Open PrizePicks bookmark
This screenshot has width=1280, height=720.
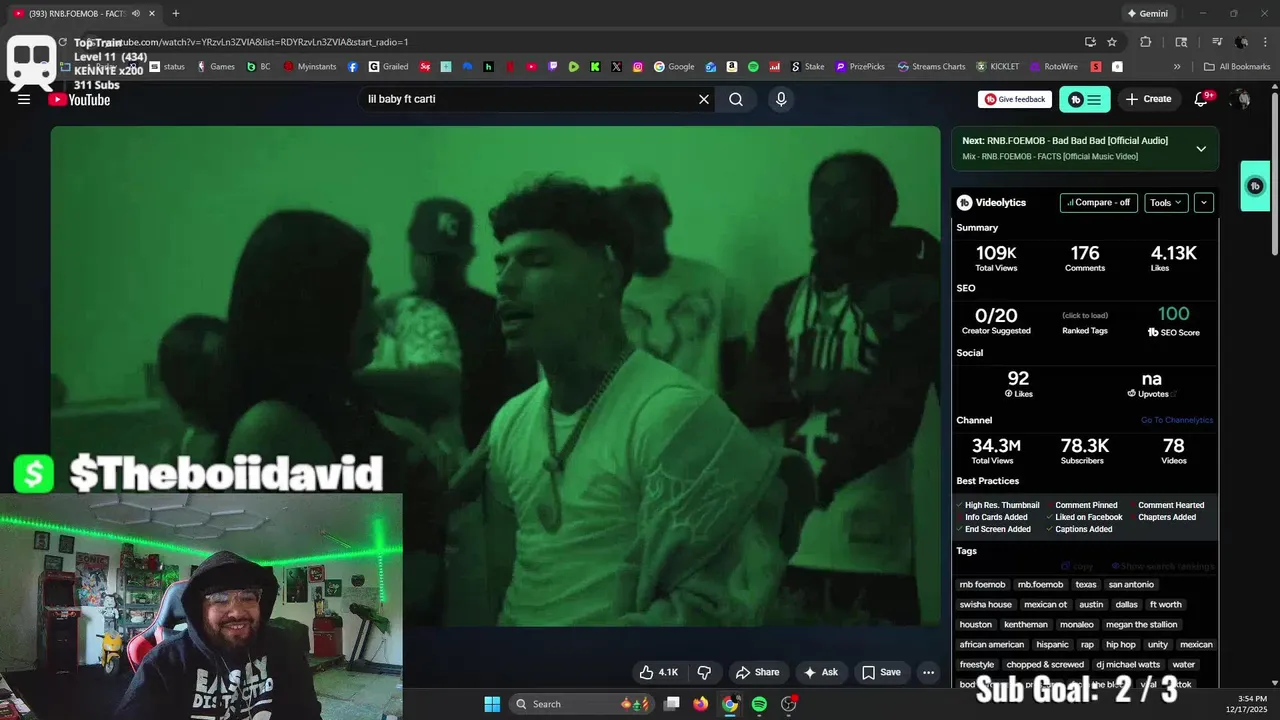[x=860, y=67]
